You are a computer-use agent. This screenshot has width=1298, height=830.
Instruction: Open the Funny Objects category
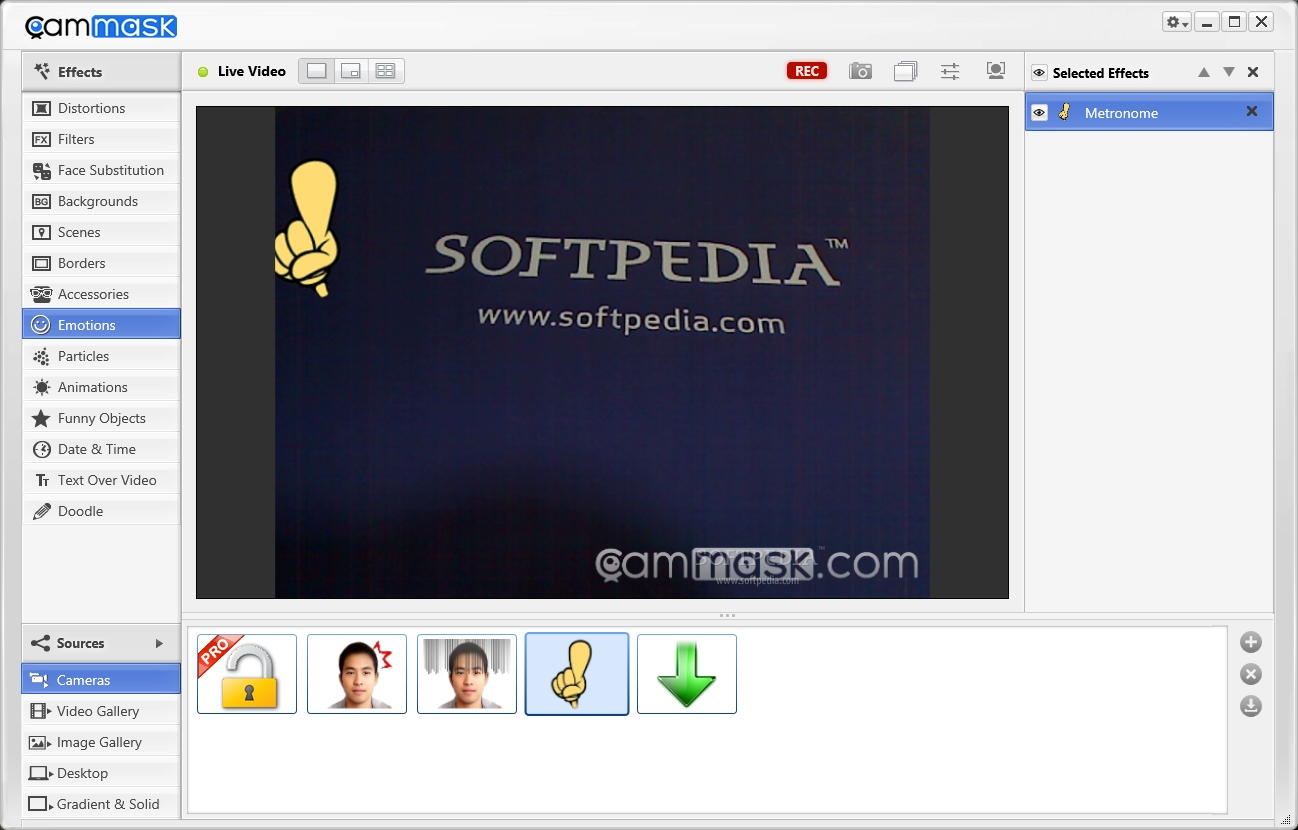click(x=101, y=418)
